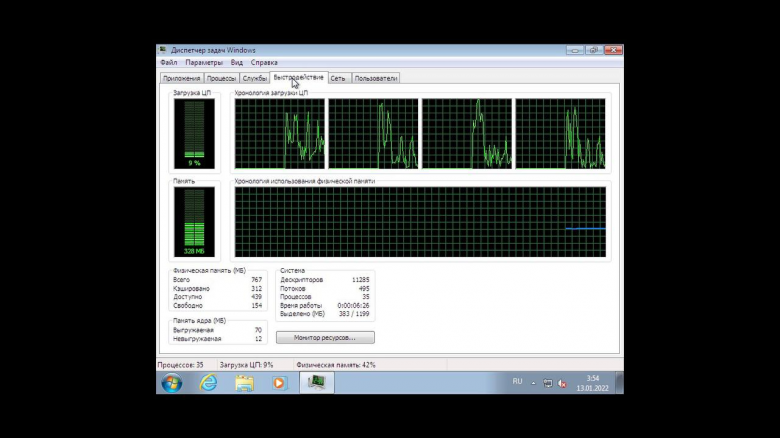Click the Task Manager title bar icon
Viewport: 780px width, 438px height.
click(x=163, y=50)
